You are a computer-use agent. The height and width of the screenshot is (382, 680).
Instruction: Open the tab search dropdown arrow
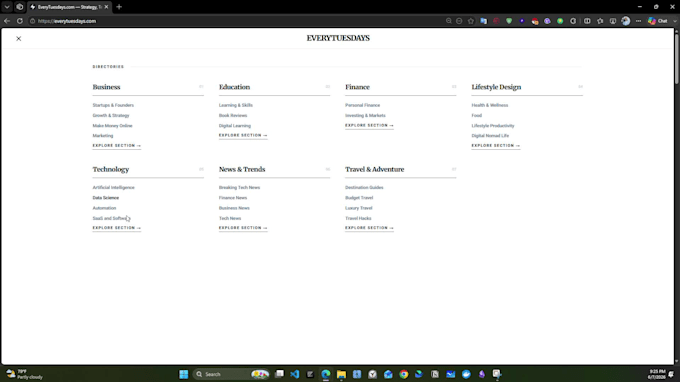tap(7, 7)
